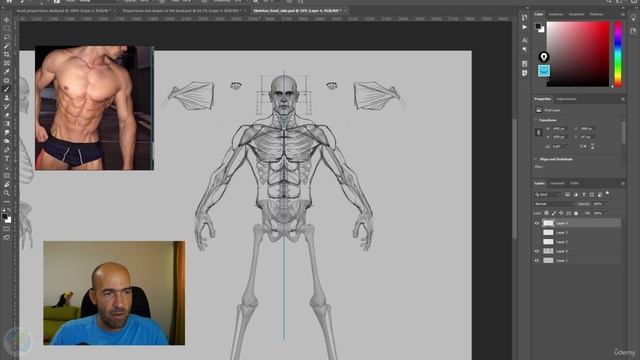Hide Layer 1 with its eye icon

[537, 260]
